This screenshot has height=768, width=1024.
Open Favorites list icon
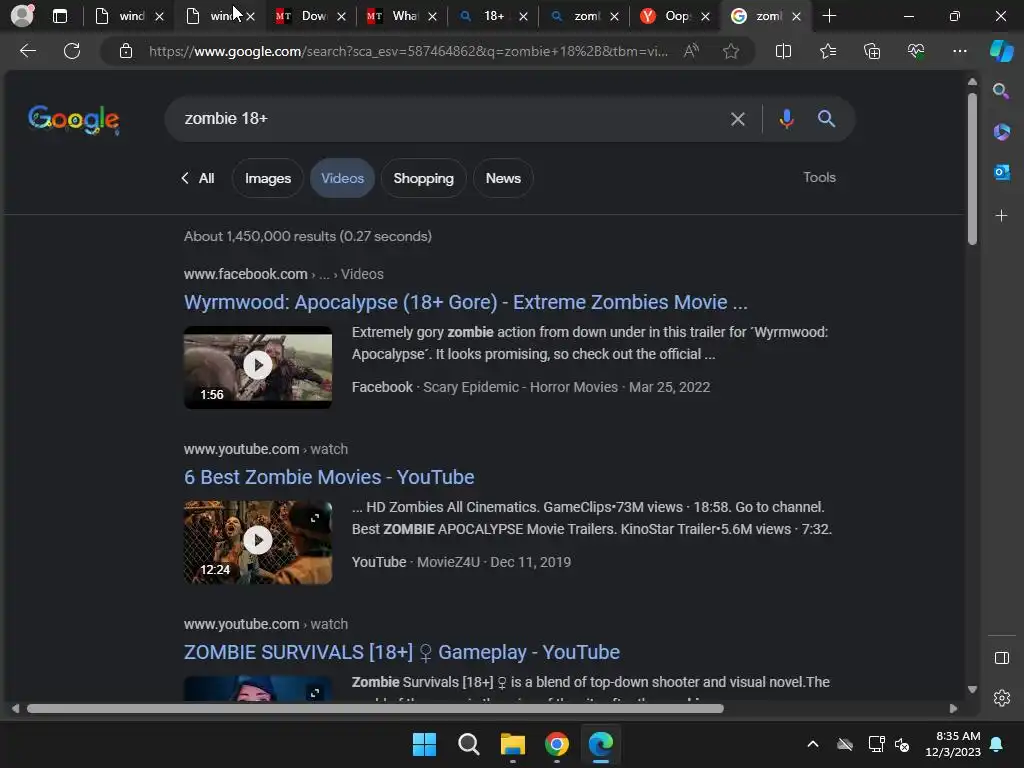(827, 51)
